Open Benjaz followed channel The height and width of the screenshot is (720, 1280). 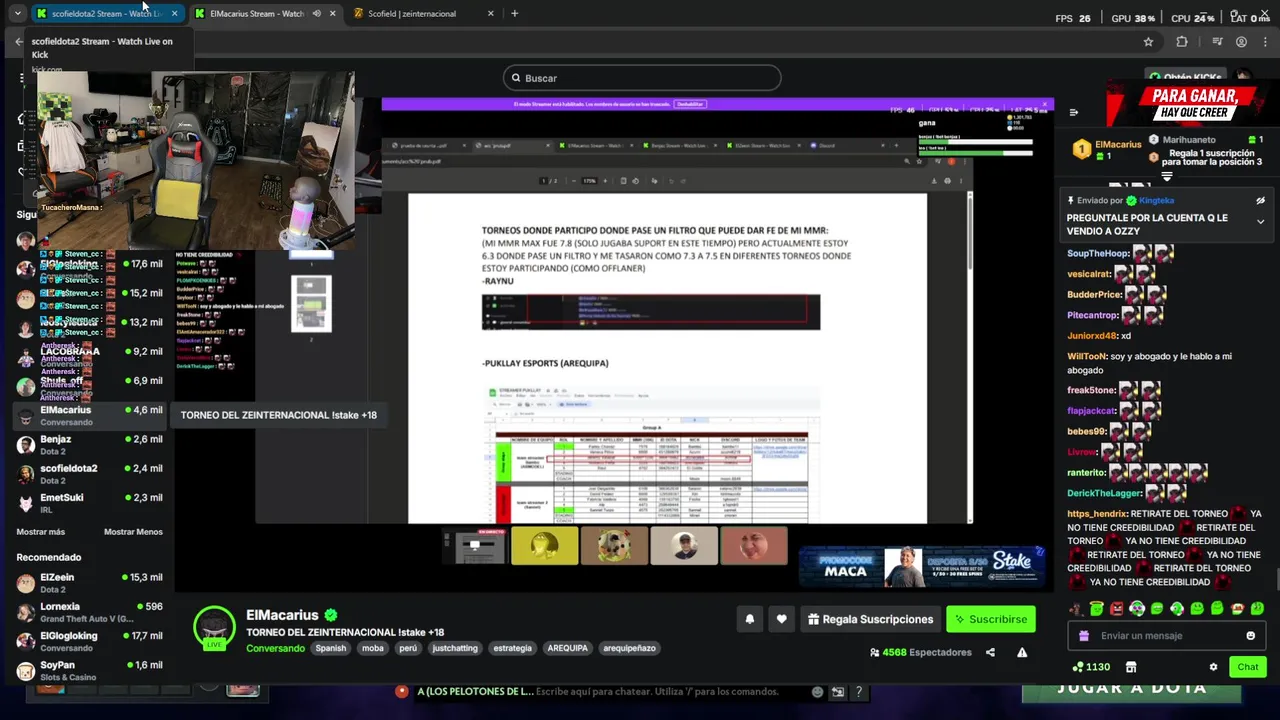tap(88, 445)
